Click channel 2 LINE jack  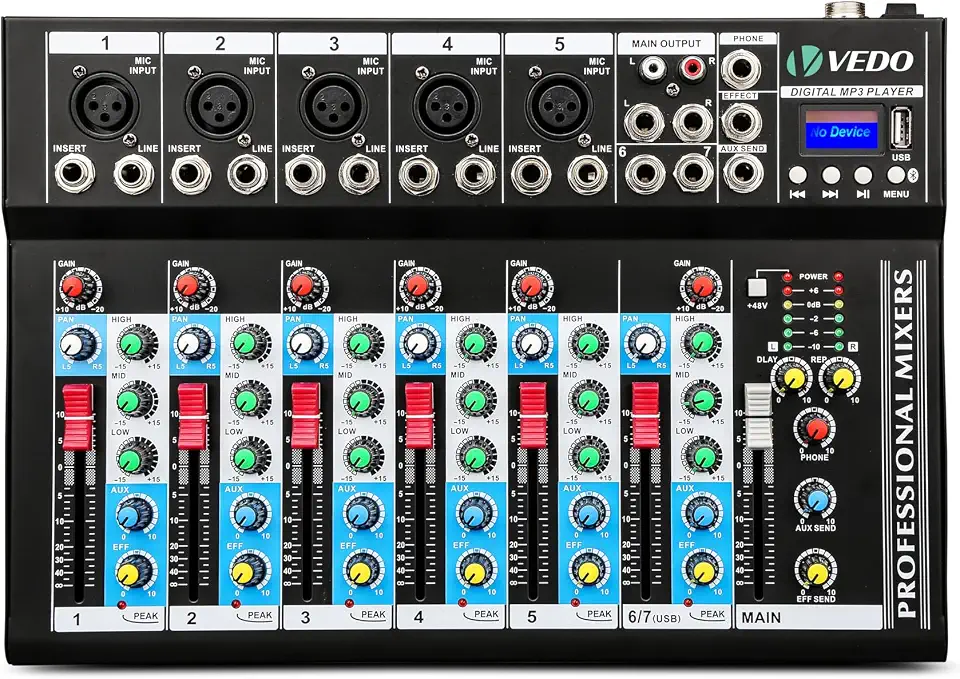click(248, 174)
